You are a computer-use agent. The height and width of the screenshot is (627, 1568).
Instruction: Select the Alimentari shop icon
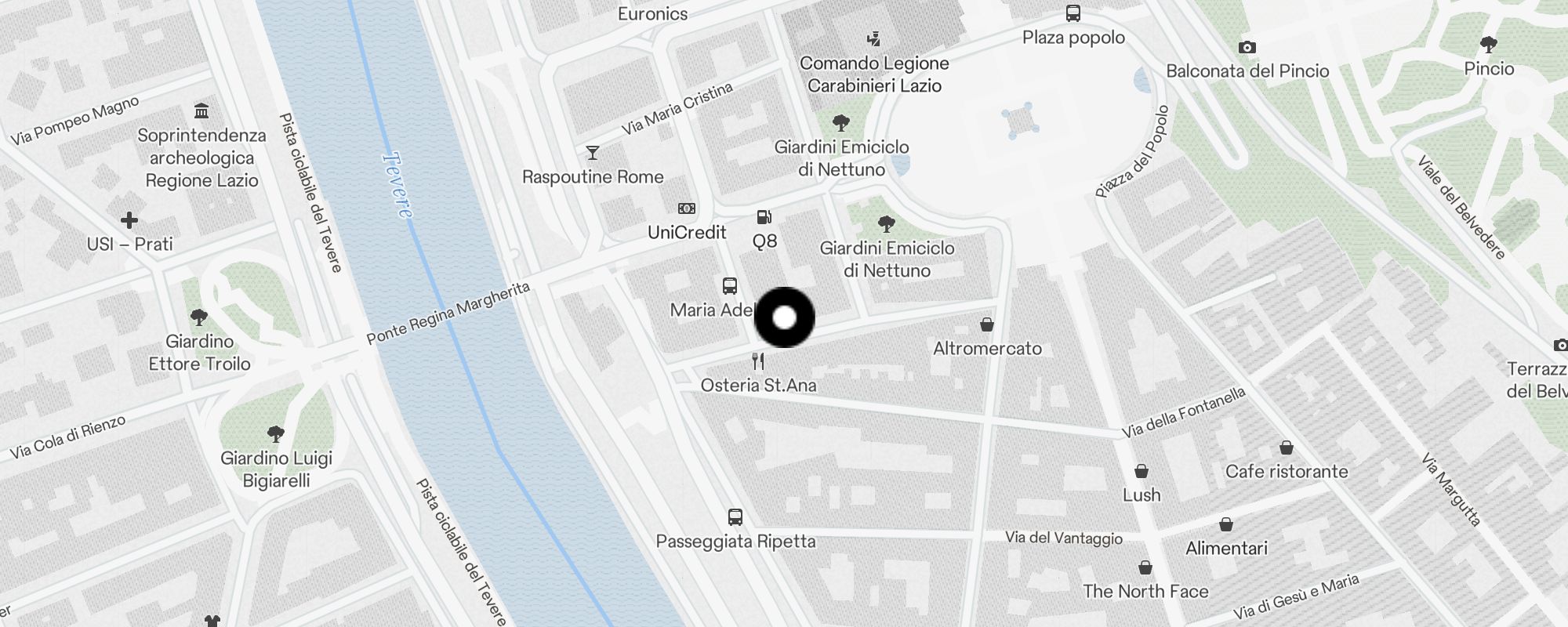(x=1226, y=524)
